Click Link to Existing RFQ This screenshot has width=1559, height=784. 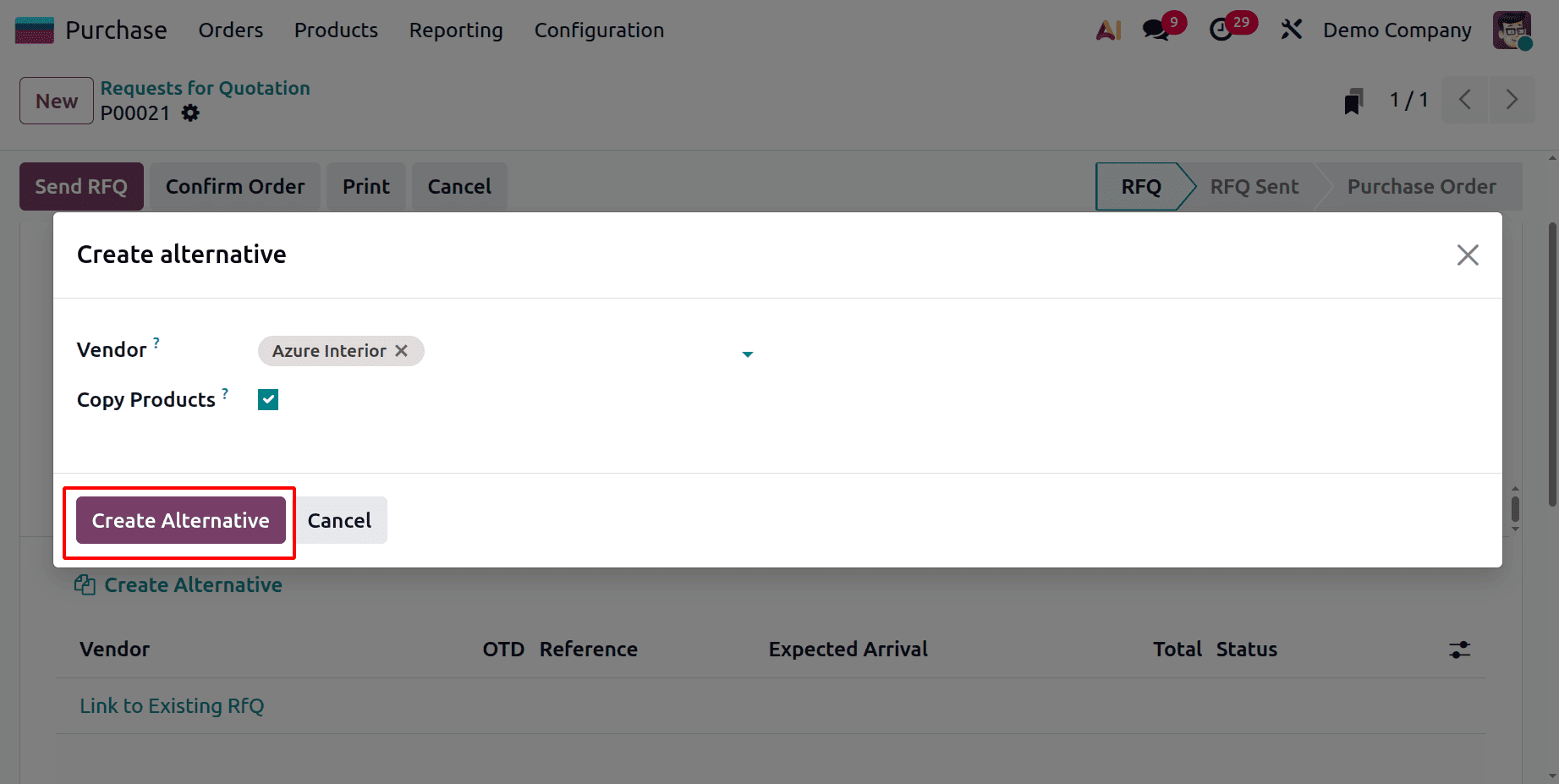pyautogui.click(x=172, y=705)
